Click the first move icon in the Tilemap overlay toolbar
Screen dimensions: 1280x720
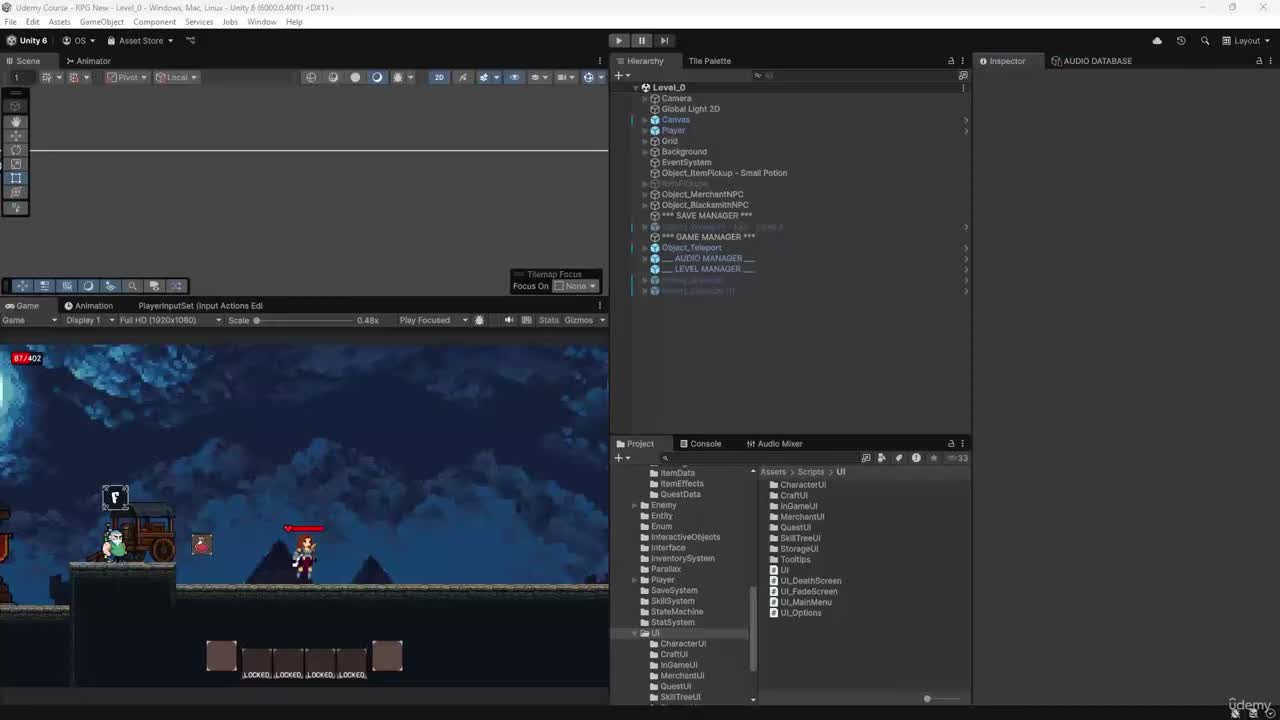pyautogui.click(x=22, y=286)
